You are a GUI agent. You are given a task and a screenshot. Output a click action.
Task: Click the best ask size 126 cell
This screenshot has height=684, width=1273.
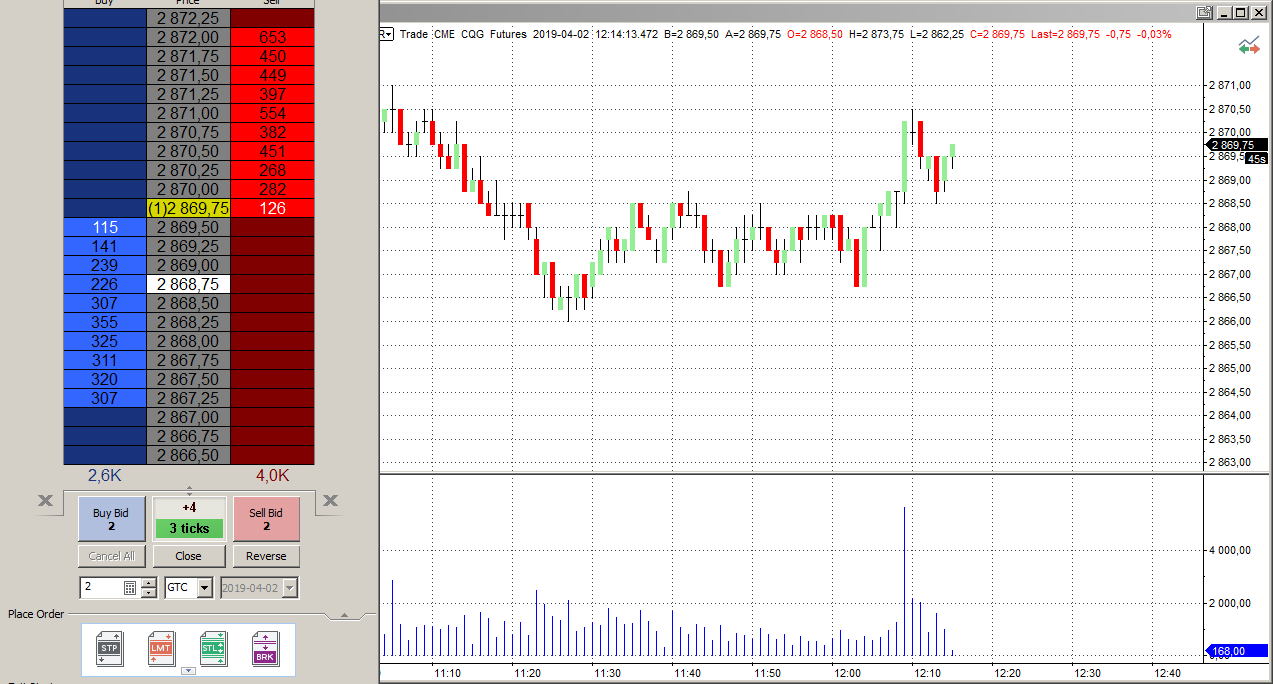tap(272, 208)
